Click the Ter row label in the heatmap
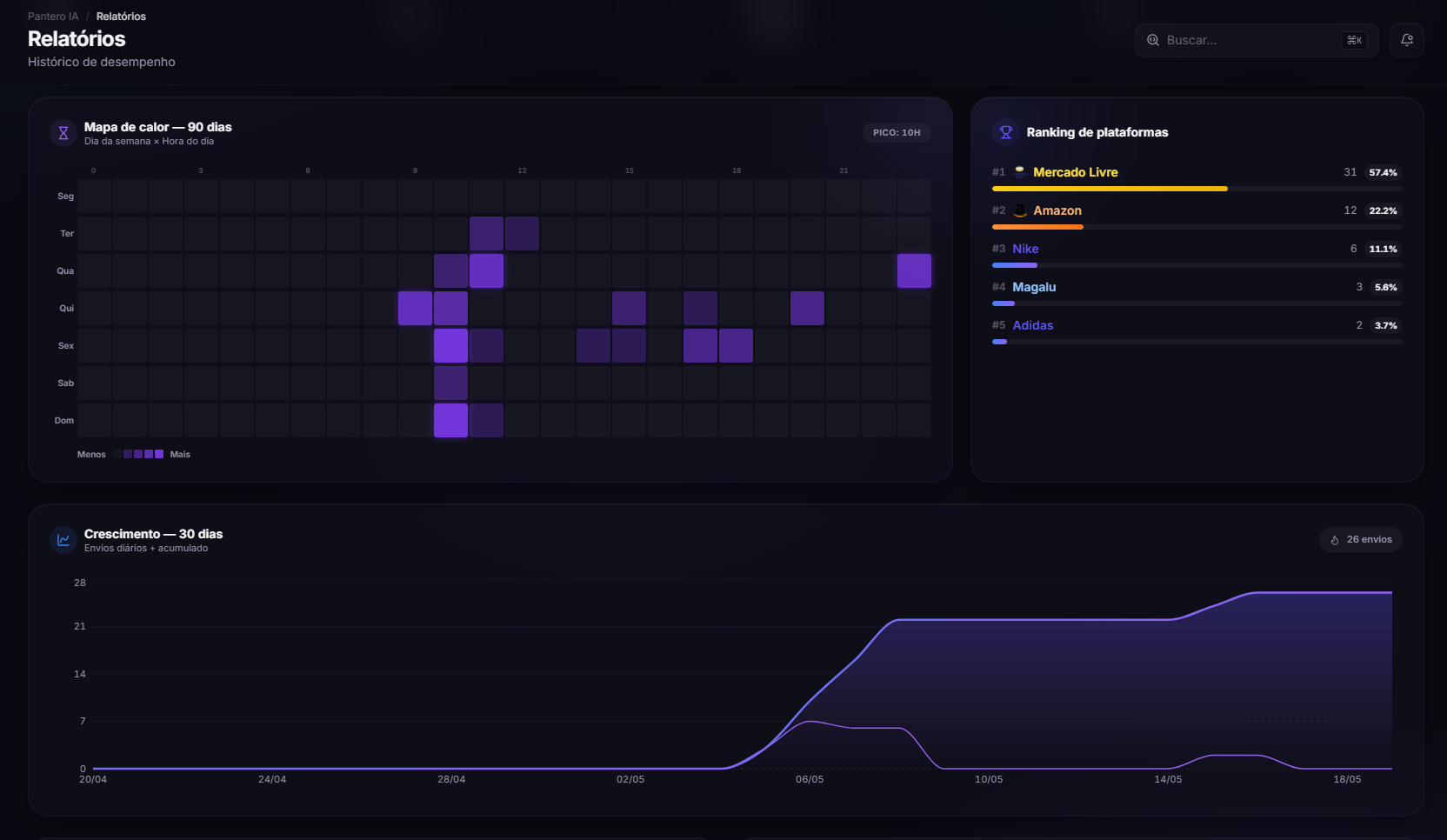 [x=67, y=233]
